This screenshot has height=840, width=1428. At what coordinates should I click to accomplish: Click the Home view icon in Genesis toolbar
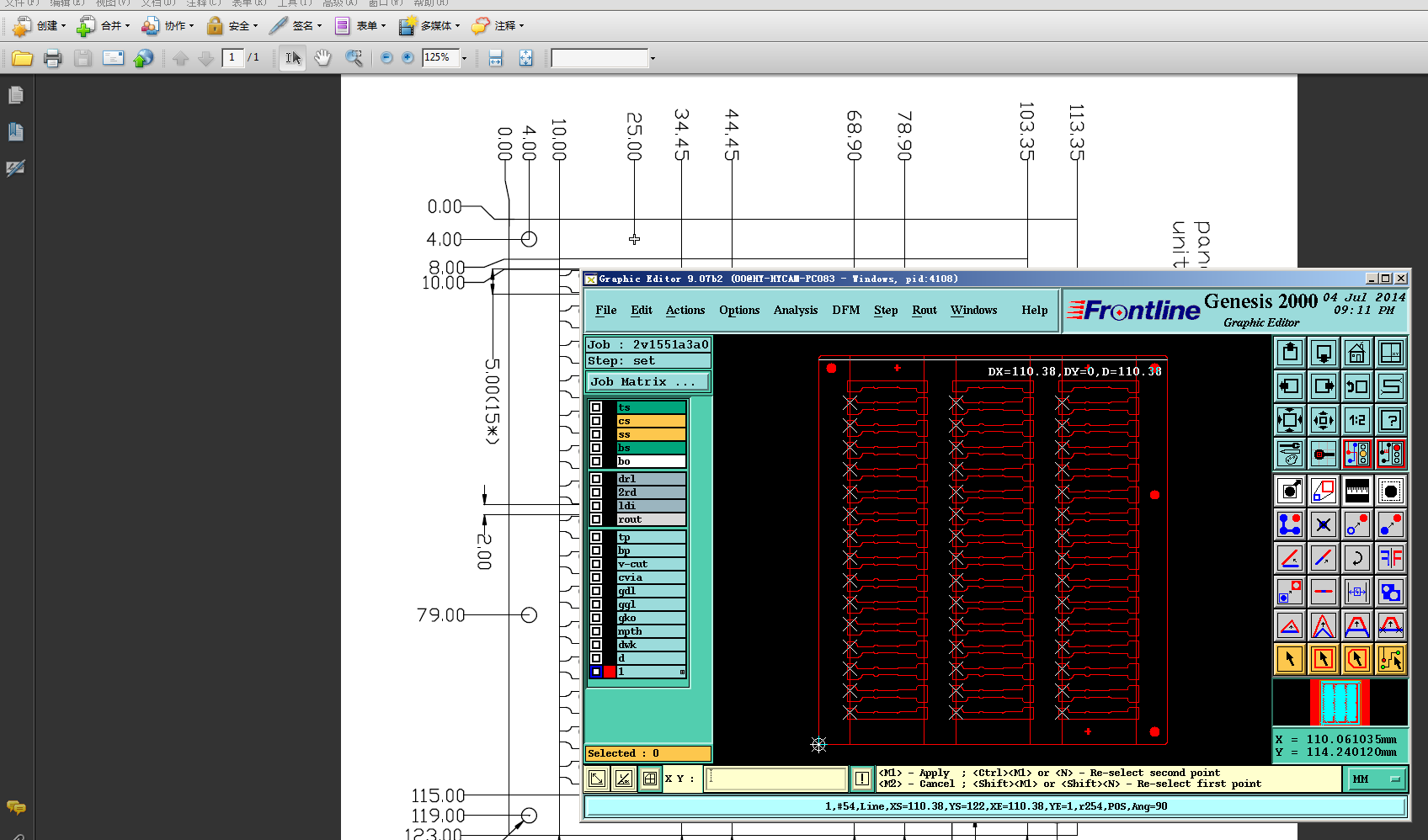1356,353
